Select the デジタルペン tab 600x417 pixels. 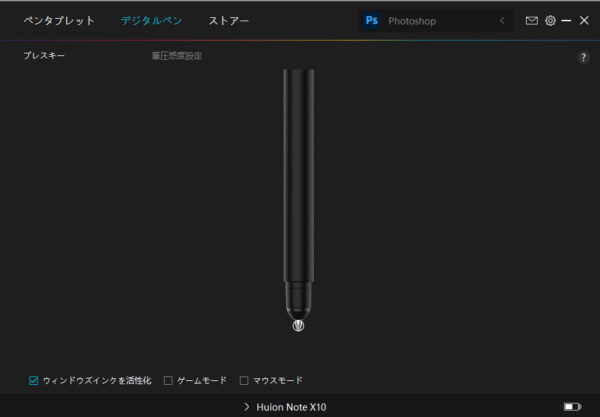pos(151,21)
